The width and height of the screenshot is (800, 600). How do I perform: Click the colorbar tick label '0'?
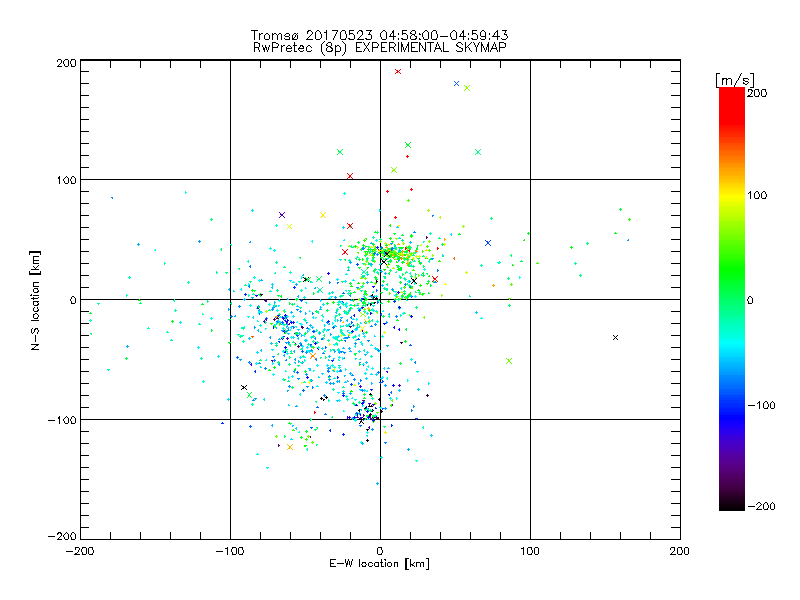tap(750, 301)
